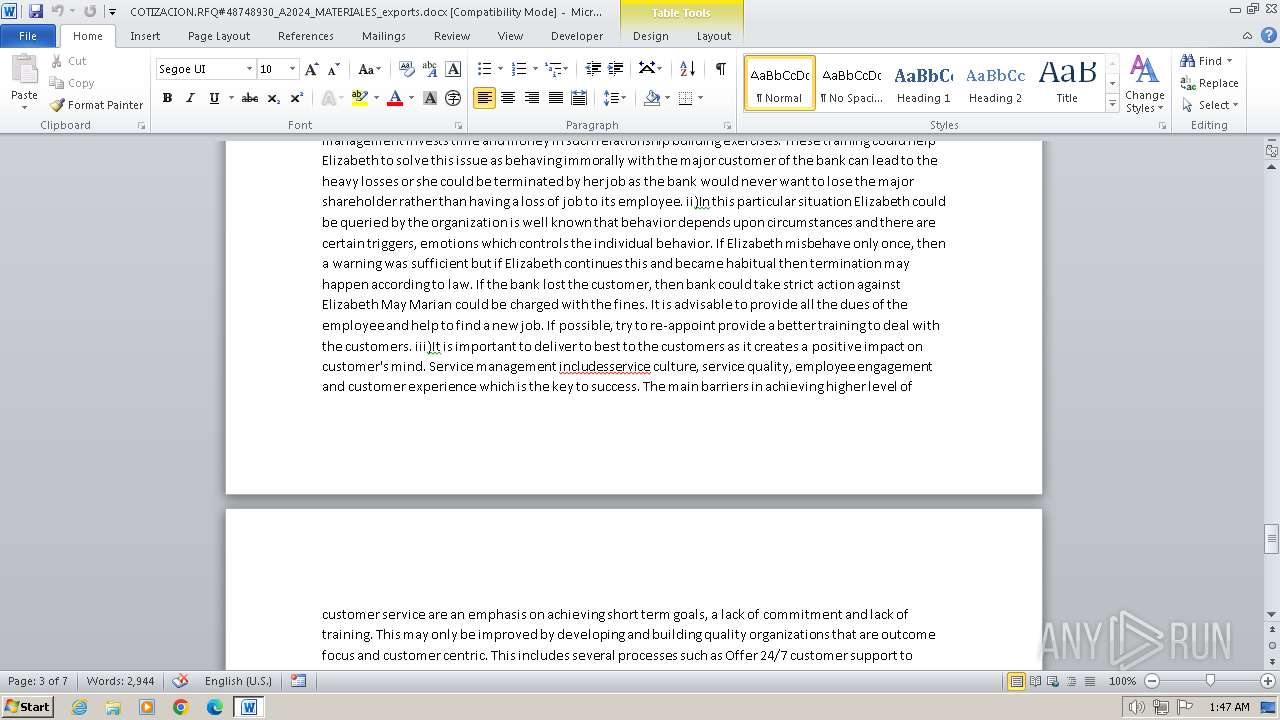Toggle Show/Hide paragraph marks
This screenshot has height=720, width=1280.
tap(720, 69)
